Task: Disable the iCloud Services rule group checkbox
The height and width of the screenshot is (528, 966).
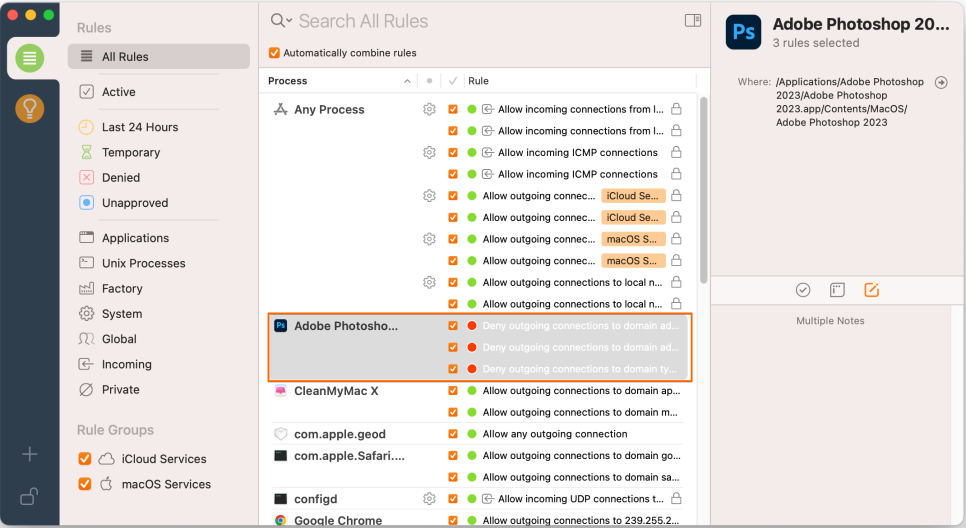Action: [x=85, y=459]
